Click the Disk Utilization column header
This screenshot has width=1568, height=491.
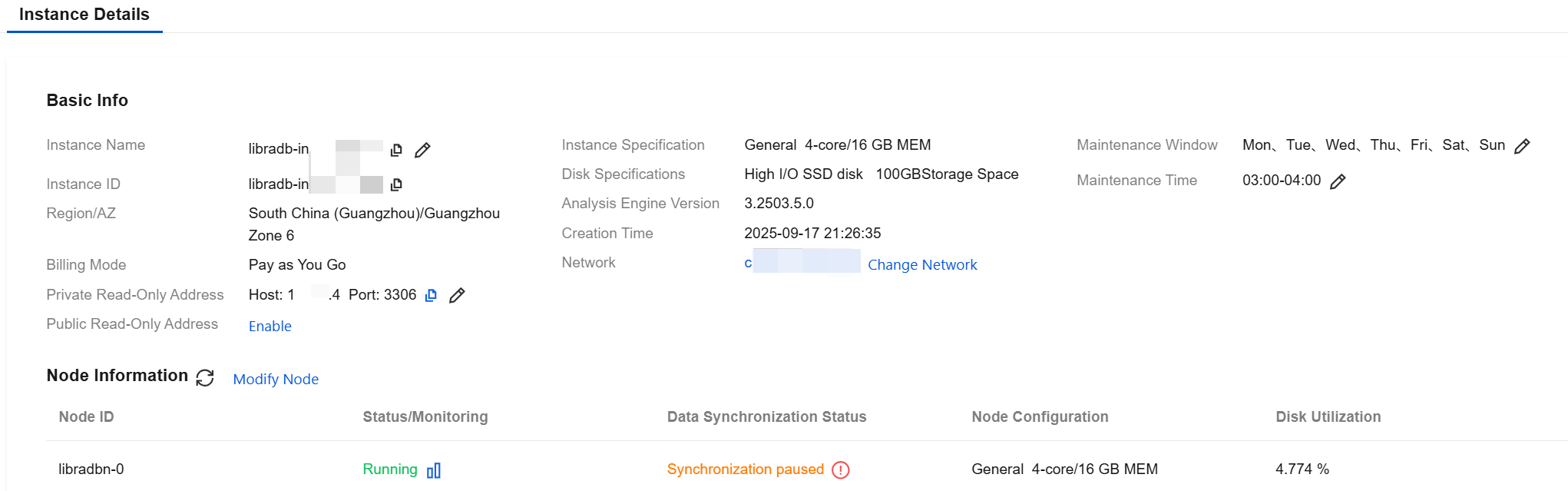(x=1328, y=416)
